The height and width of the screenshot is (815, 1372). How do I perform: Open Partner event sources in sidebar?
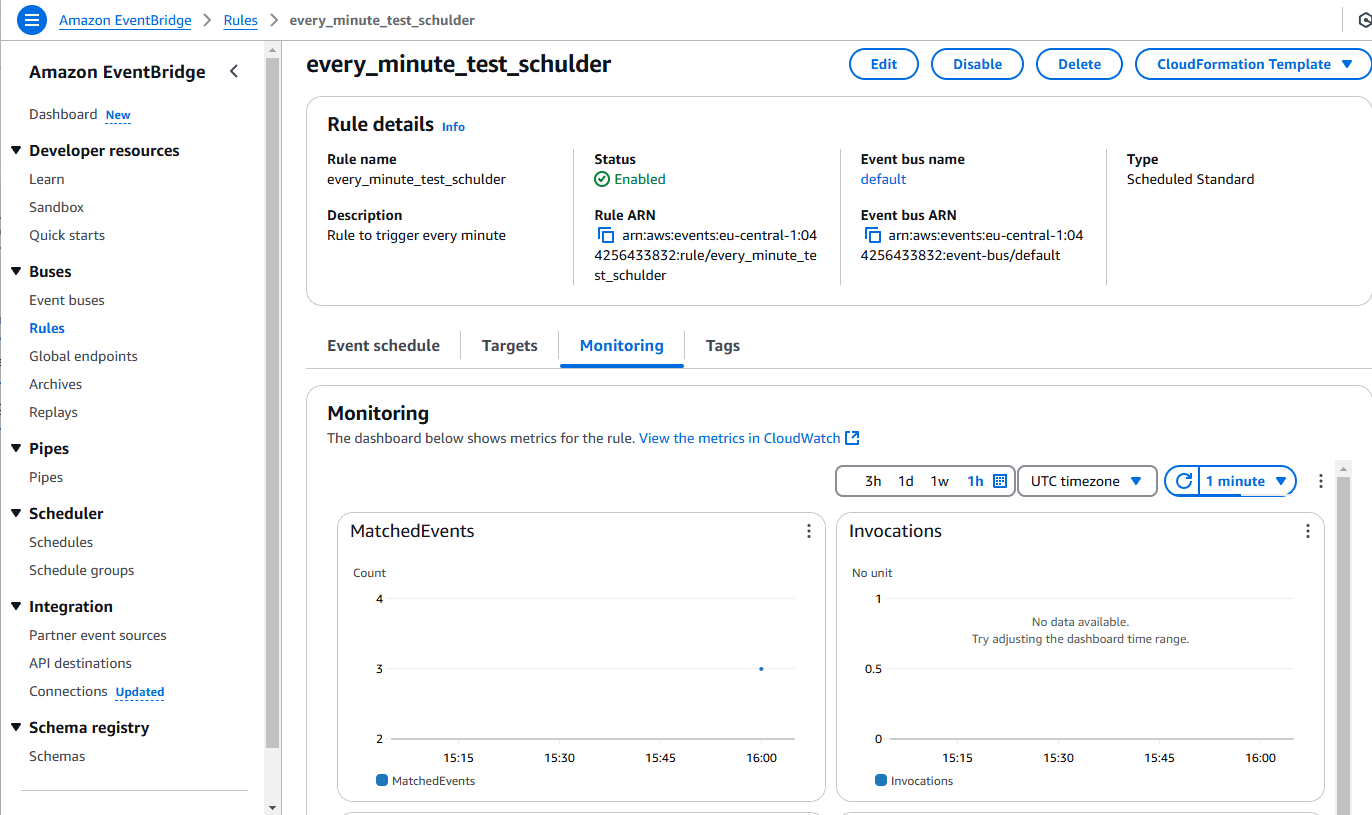coord(98,635)
